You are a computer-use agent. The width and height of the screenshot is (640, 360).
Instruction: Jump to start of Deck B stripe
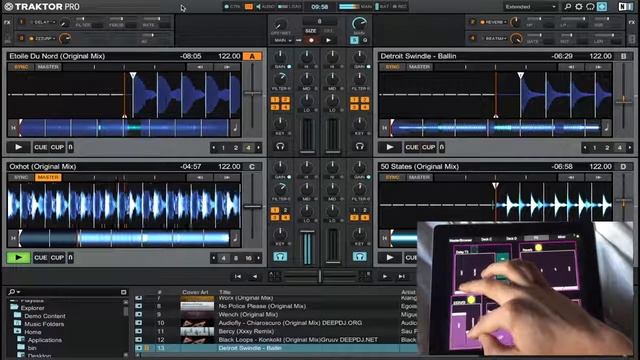coord(384,128)
